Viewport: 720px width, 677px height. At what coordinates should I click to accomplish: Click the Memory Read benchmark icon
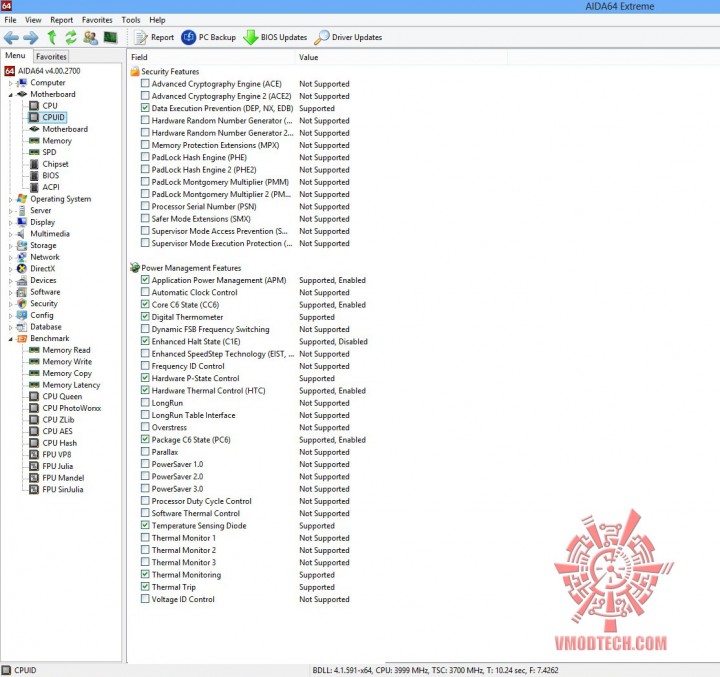pyautogui.click(x=34, y=350)
